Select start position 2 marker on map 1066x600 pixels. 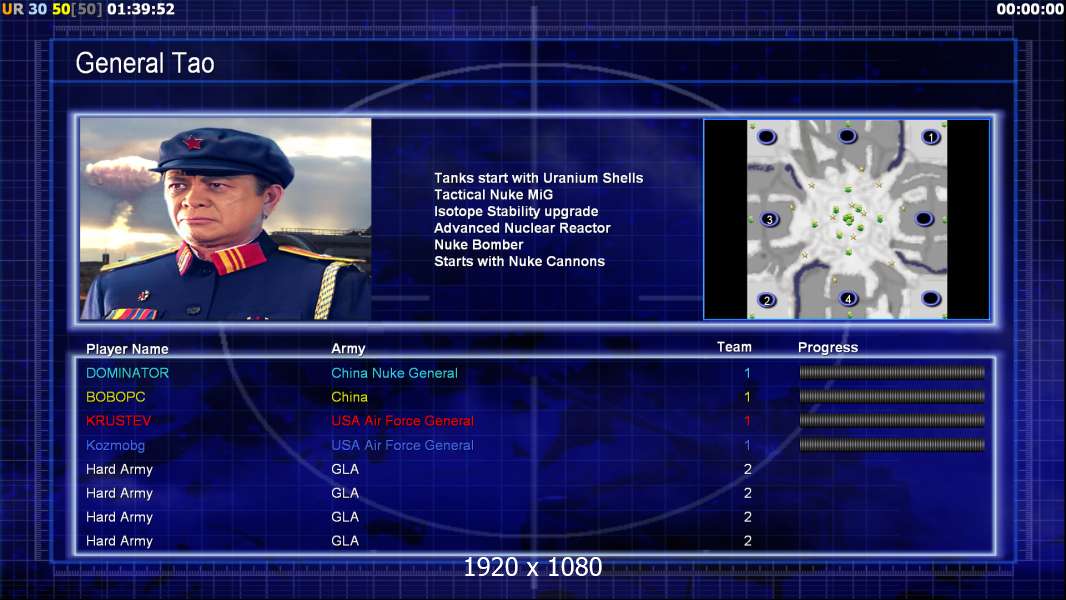[x=767, y=300]
